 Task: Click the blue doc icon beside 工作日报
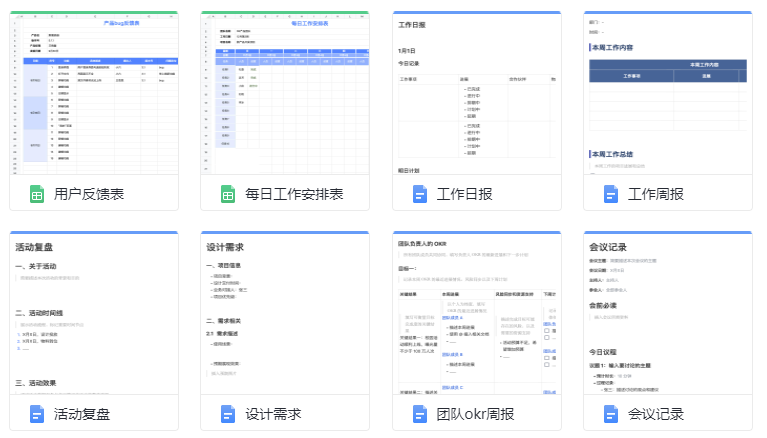pos(420,194)
